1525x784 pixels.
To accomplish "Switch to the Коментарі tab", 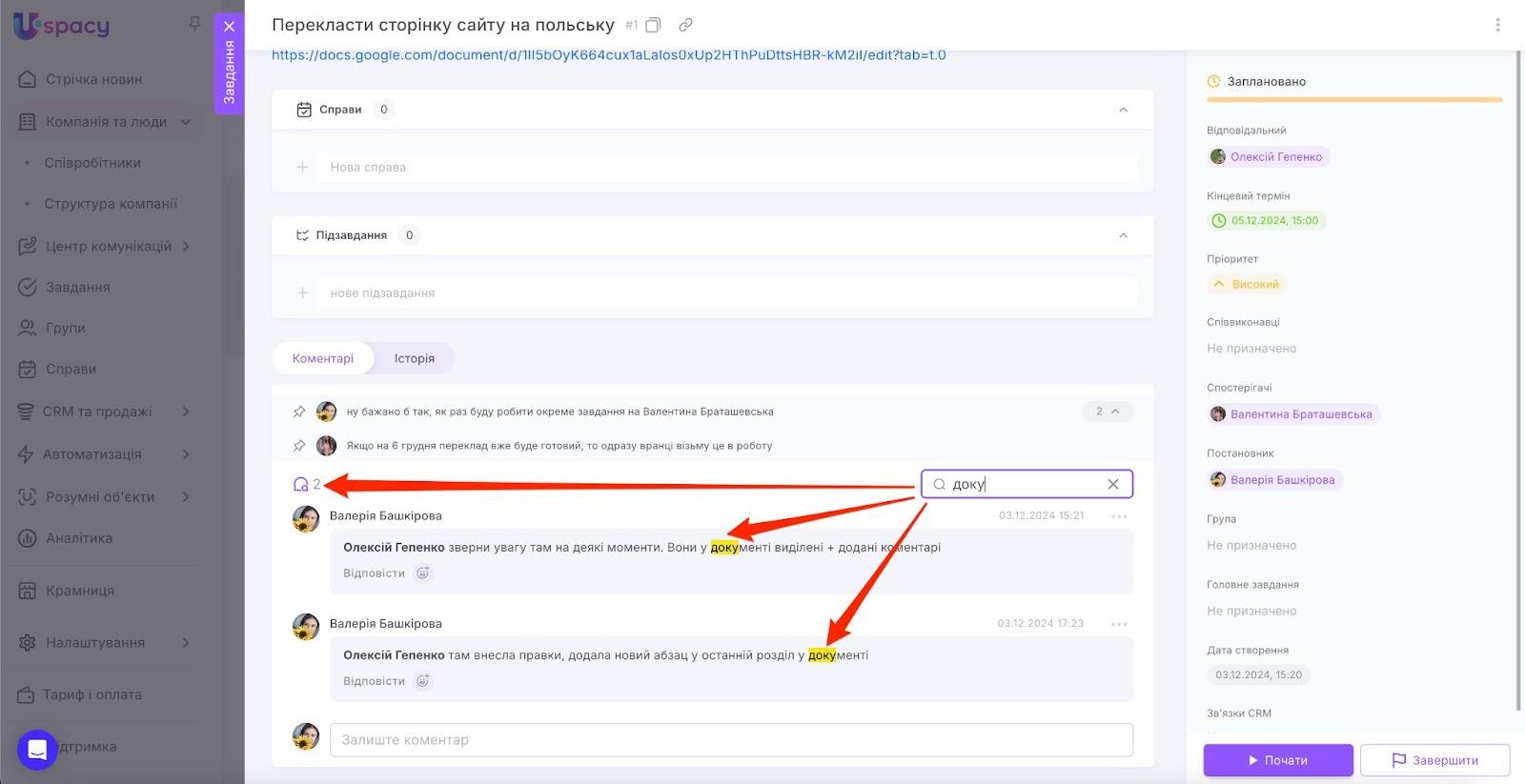I will (322, 358).
